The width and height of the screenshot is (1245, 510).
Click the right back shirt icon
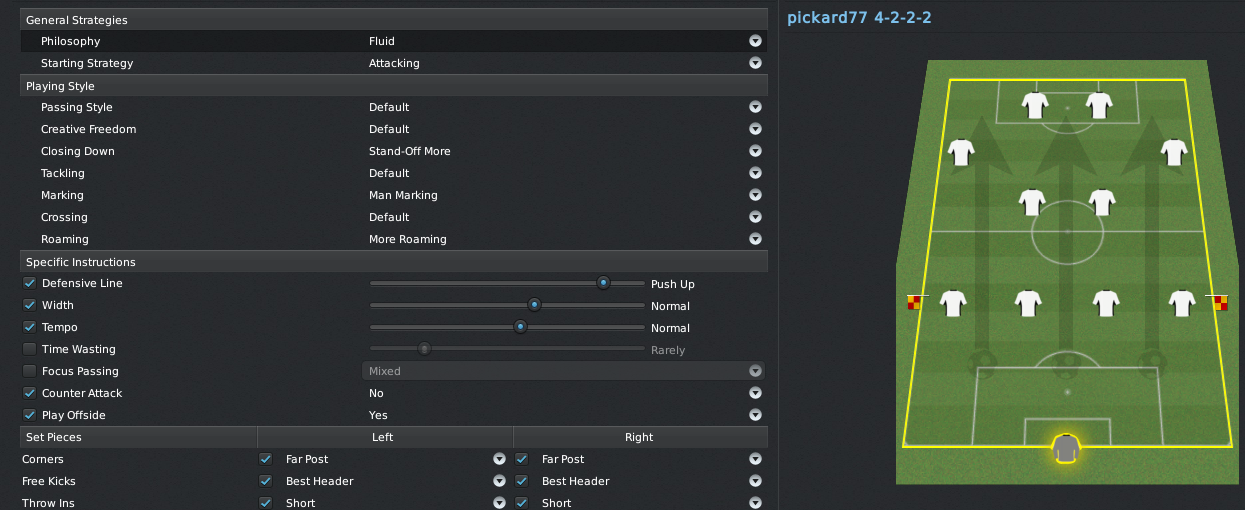1182,302
